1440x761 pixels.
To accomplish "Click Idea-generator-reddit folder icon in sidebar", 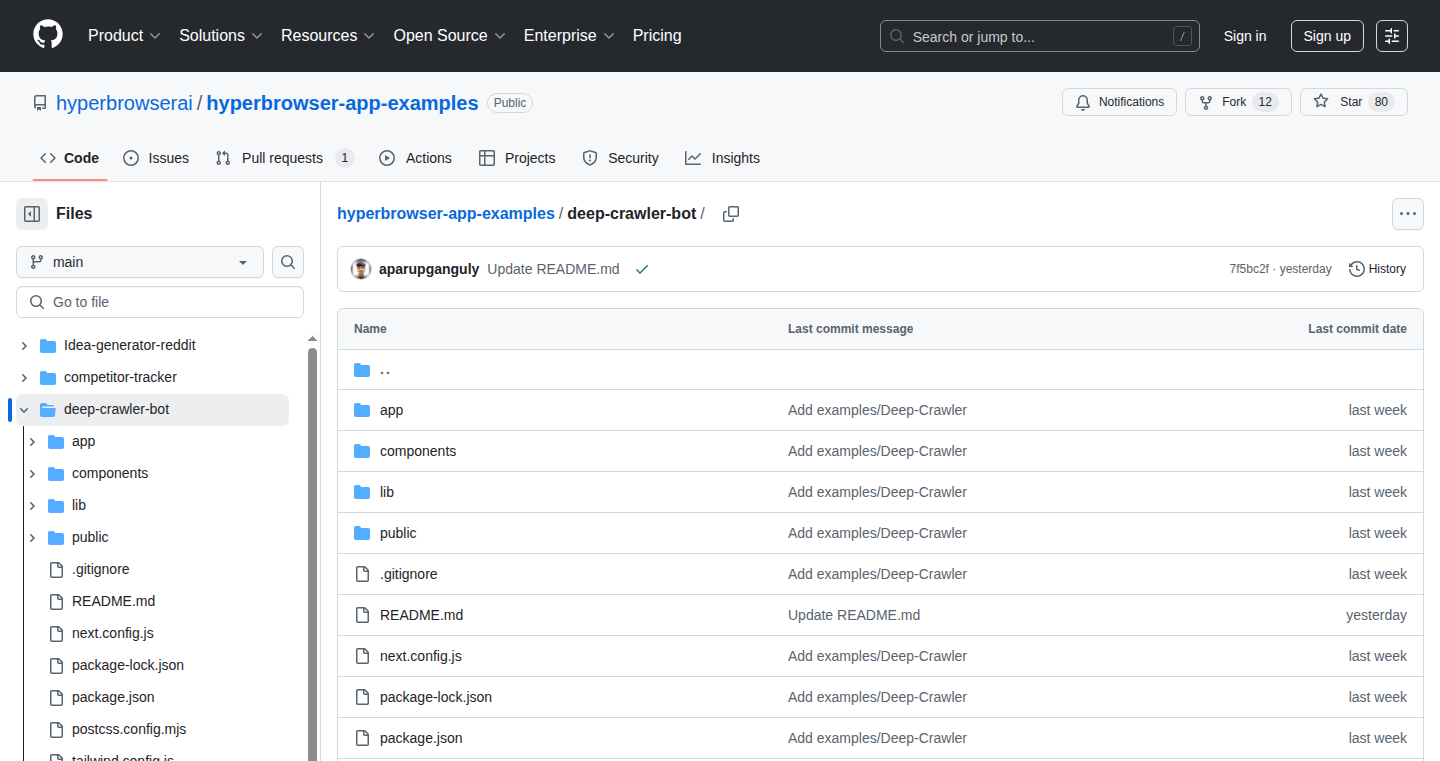I will point(48,345).
